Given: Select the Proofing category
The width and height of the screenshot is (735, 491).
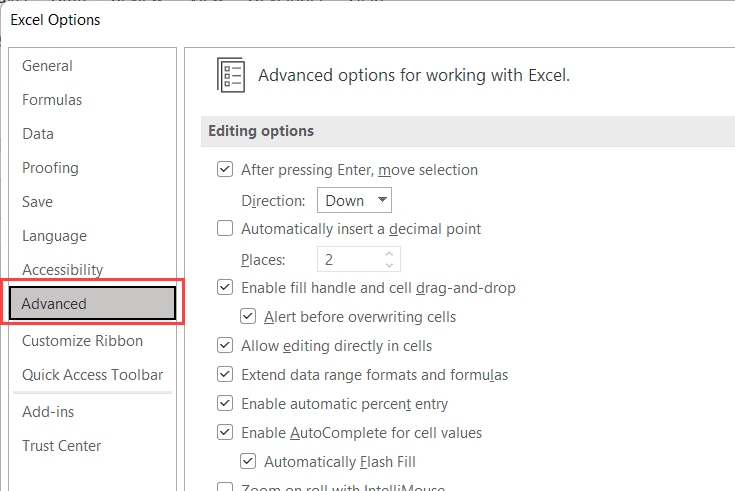Looking at the screenshot, I should [x=50, y=168].
